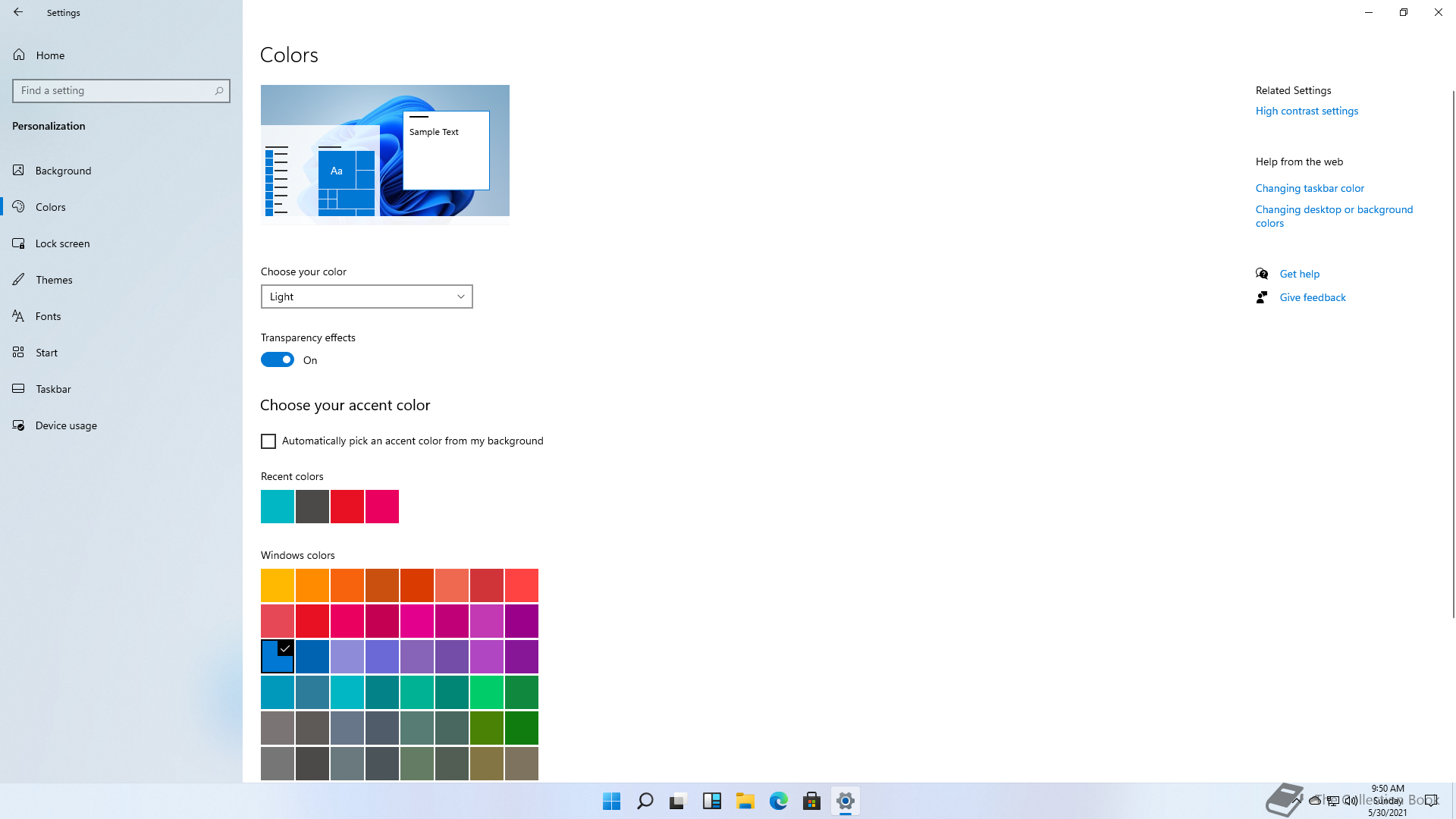This screenshot has height=819, width=1456.
Task: Click the Get help chat icon
Action: (x=1262, y=274)
